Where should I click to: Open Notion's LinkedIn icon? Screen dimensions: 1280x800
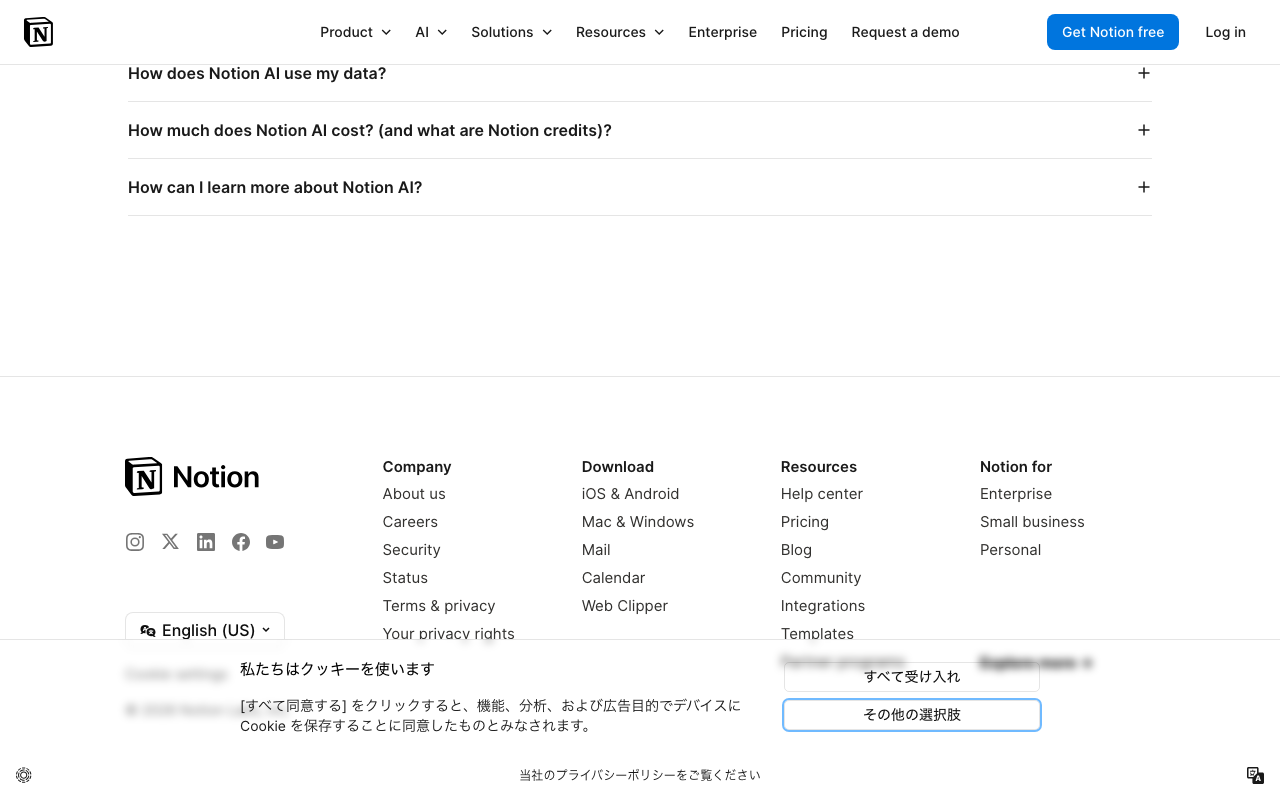coord(206,542)
